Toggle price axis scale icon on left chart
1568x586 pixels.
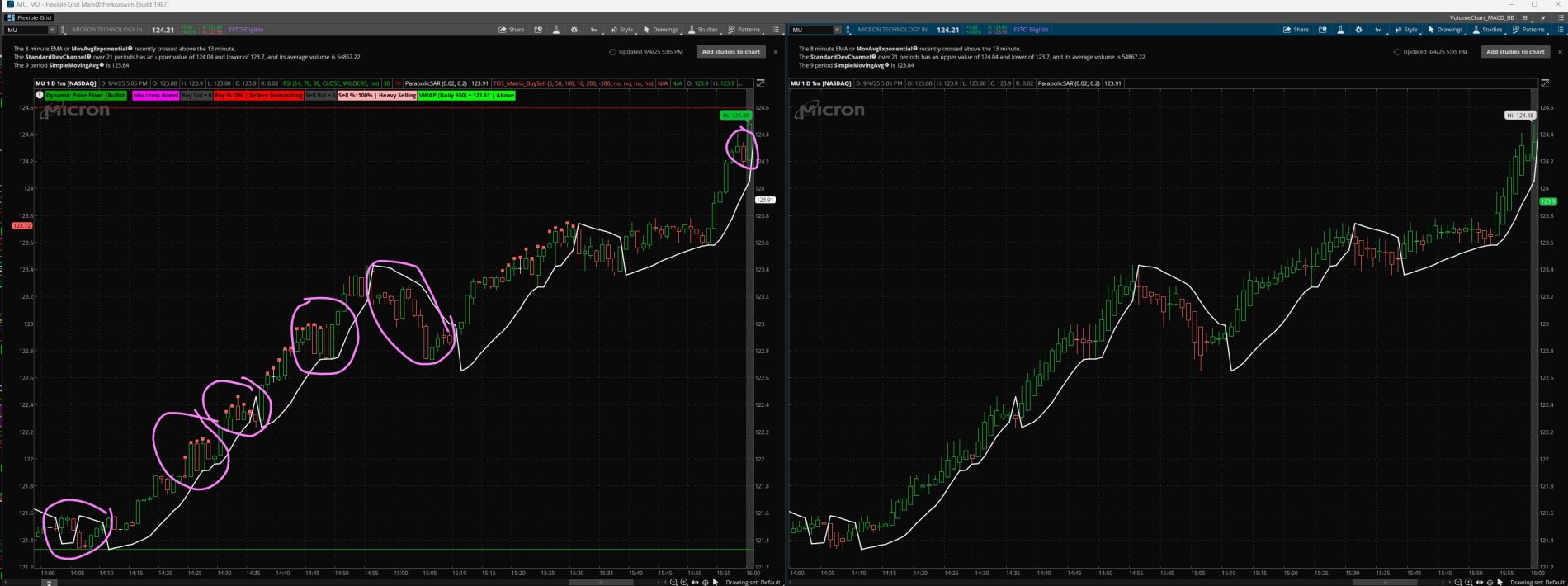[760, 83]
